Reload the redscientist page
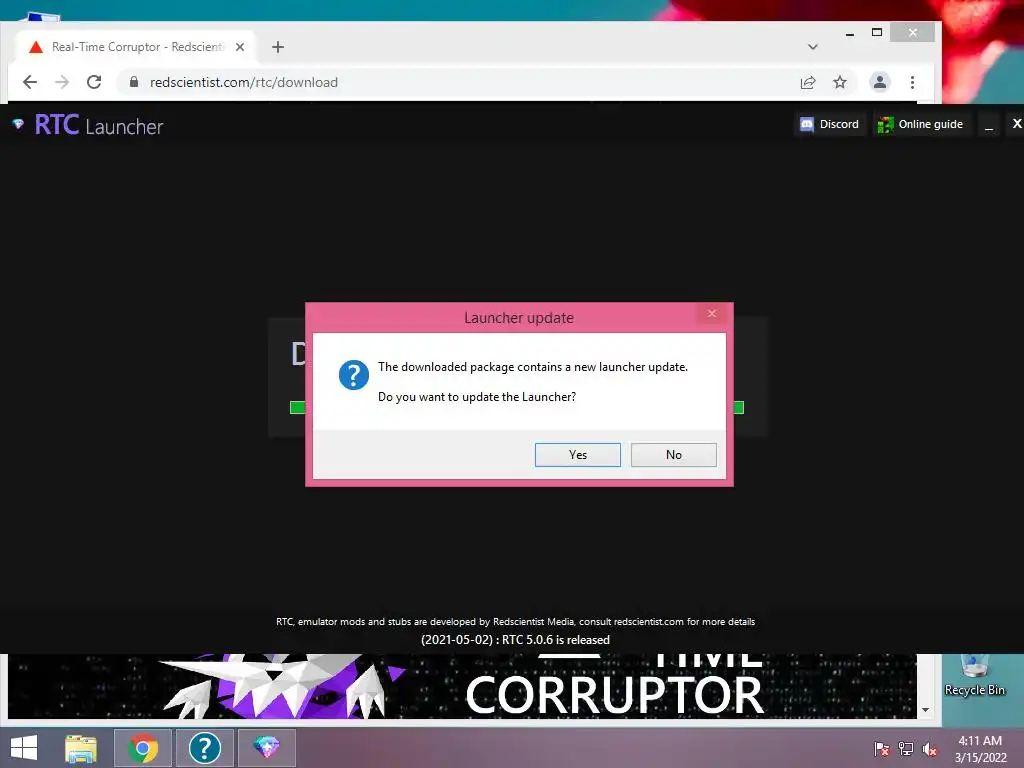Image resolution: width=1024 pixels, height=768 pixels. coord(94,82)
